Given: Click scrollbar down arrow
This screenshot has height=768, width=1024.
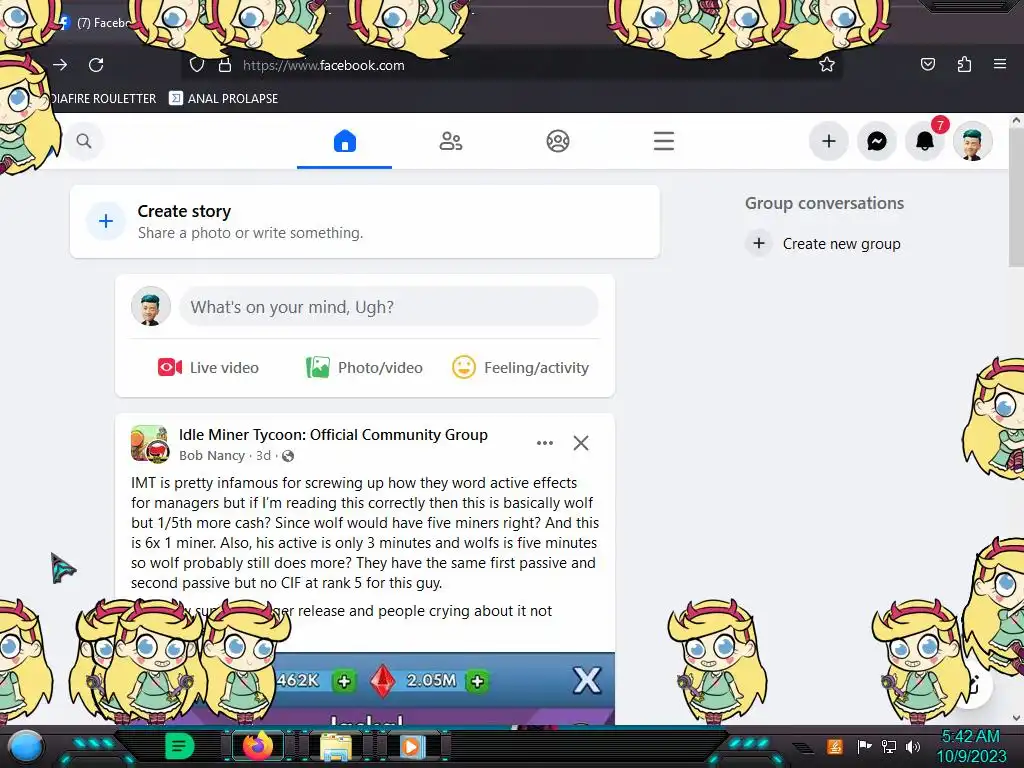Looking at the screenshot, I should tap(1016, 718).
